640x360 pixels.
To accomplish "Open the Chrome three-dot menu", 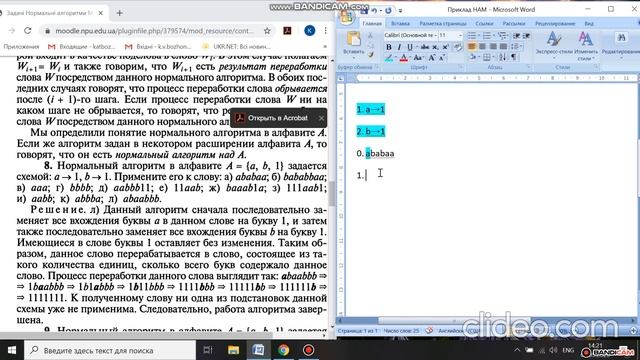I will click(325, 31).
